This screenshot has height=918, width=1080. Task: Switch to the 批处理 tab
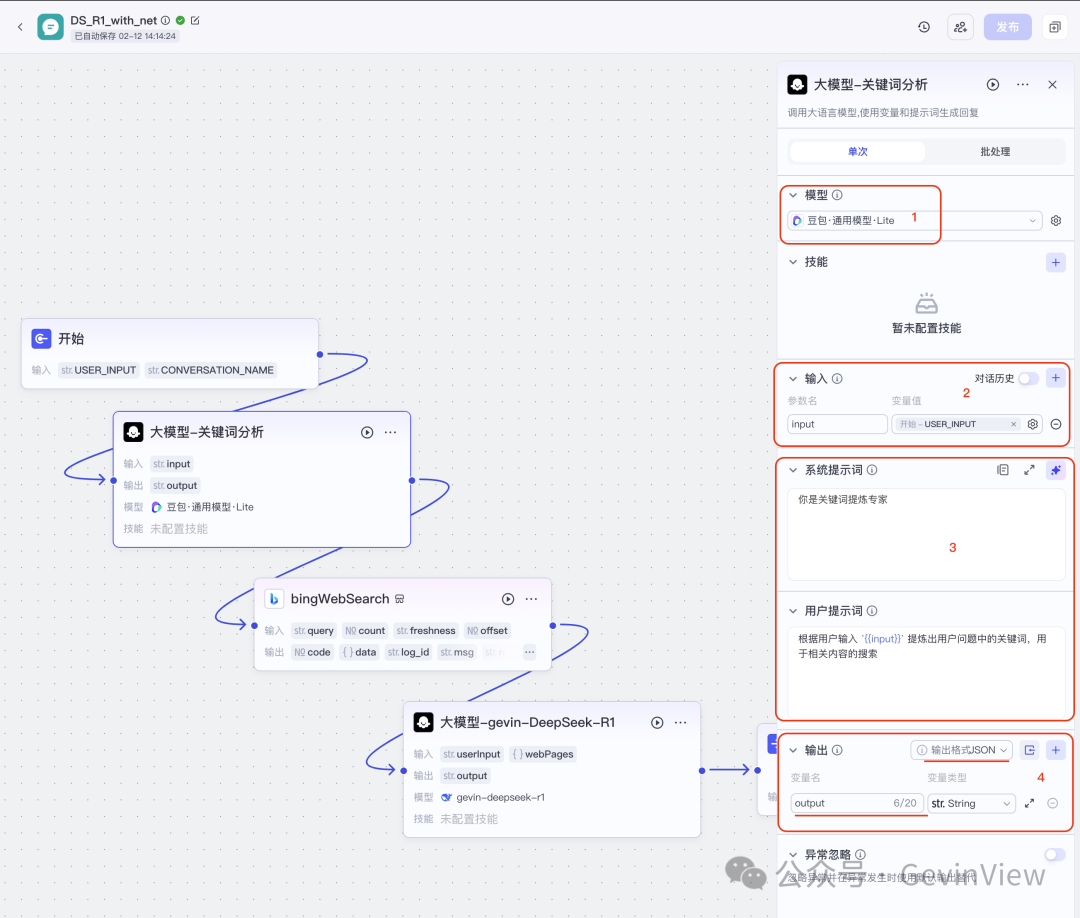[994, 152]
